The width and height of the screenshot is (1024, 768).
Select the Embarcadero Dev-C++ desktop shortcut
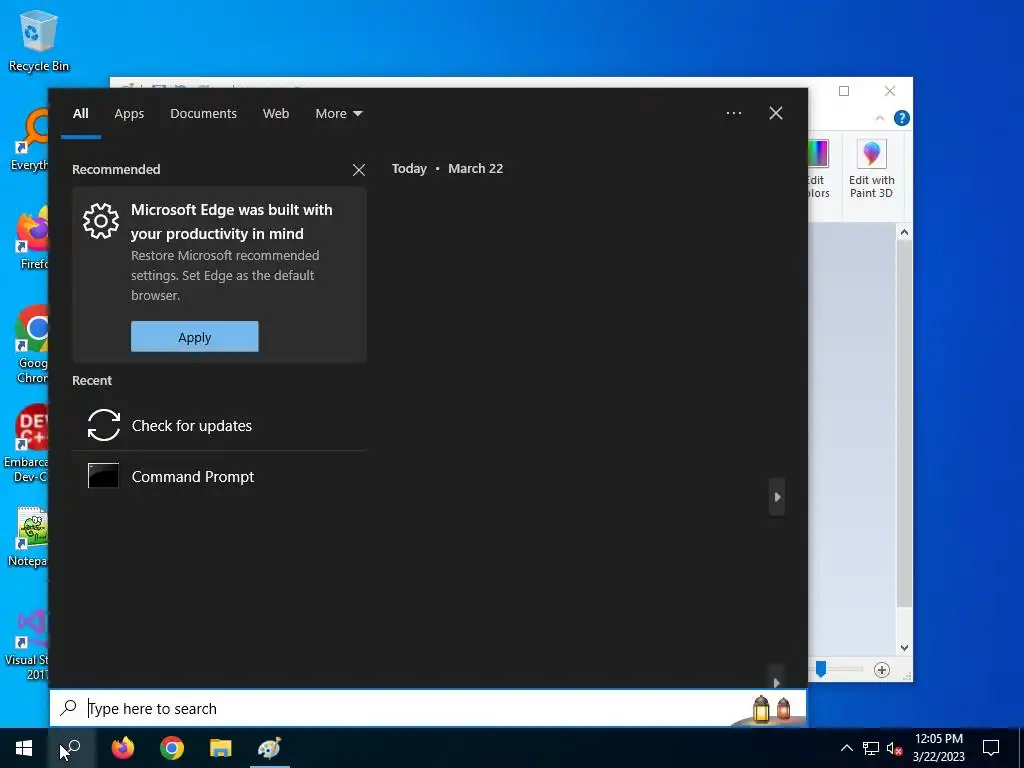pyautogui.click(x=26, y=443)
